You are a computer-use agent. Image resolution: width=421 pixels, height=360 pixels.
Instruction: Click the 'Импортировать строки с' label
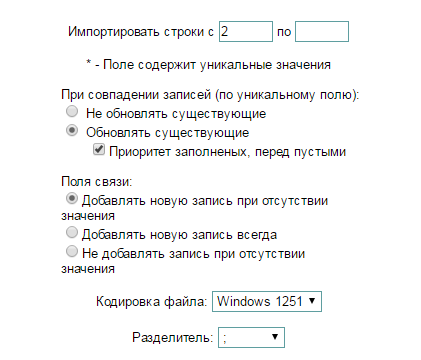click(x=141, y=32)
